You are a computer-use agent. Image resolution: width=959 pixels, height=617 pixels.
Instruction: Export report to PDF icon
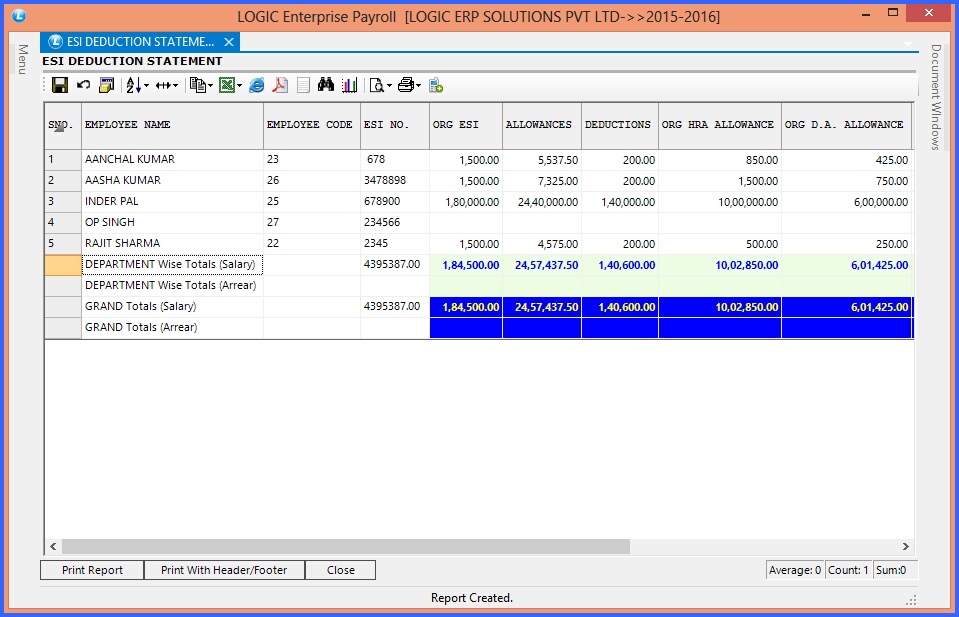[x=280, y=85]
